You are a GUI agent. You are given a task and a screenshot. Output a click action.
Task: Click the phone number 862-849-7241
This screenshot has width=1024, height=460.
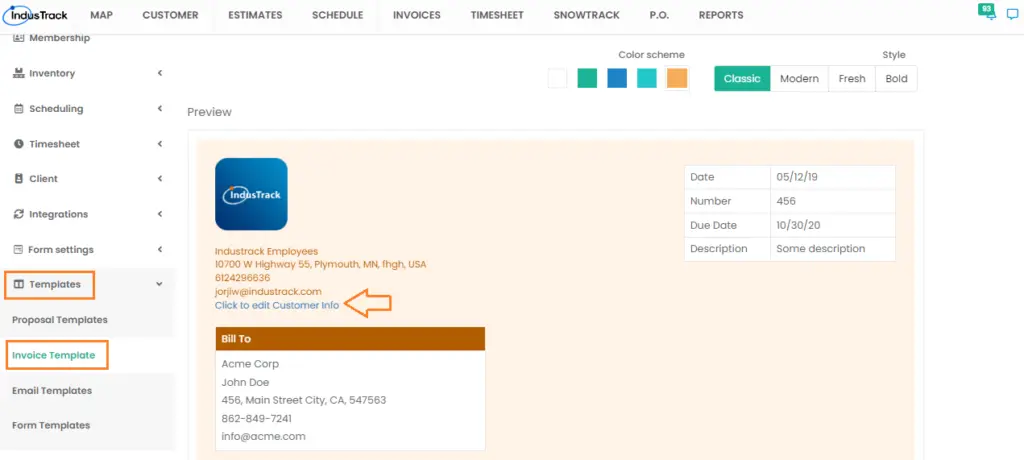pyautogui.click(x=257, y=418)
